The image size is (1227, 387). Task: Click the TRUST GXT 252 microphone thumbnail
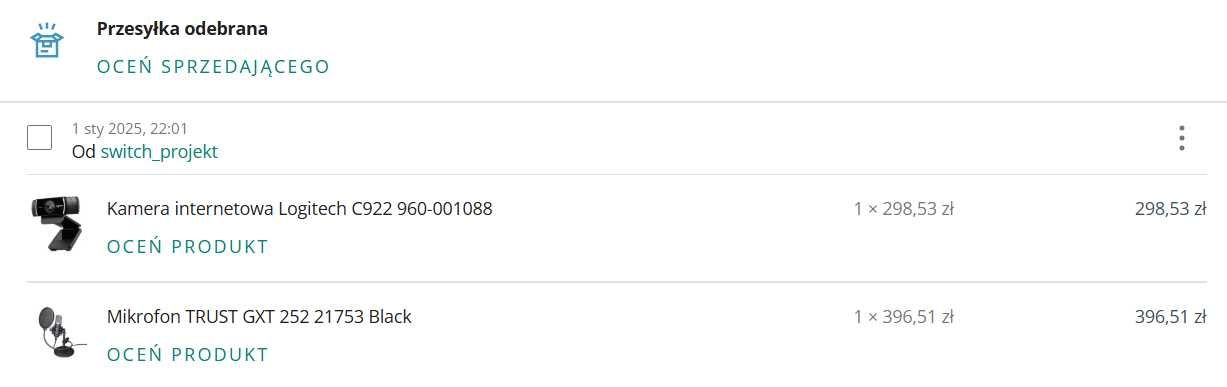[x=58, y=333]
